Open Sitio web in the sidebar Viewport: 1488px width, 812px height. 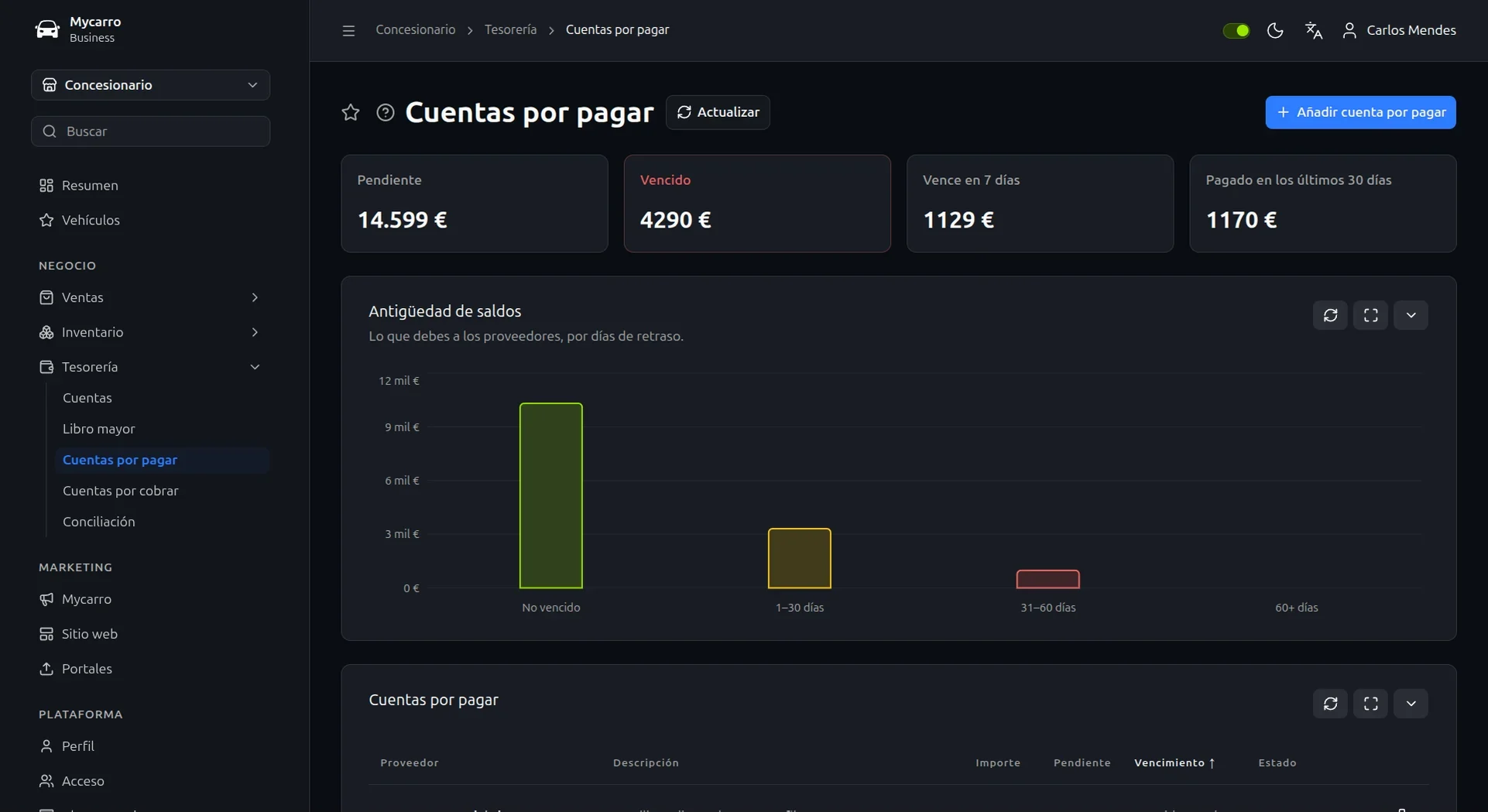tap(150, 635)
